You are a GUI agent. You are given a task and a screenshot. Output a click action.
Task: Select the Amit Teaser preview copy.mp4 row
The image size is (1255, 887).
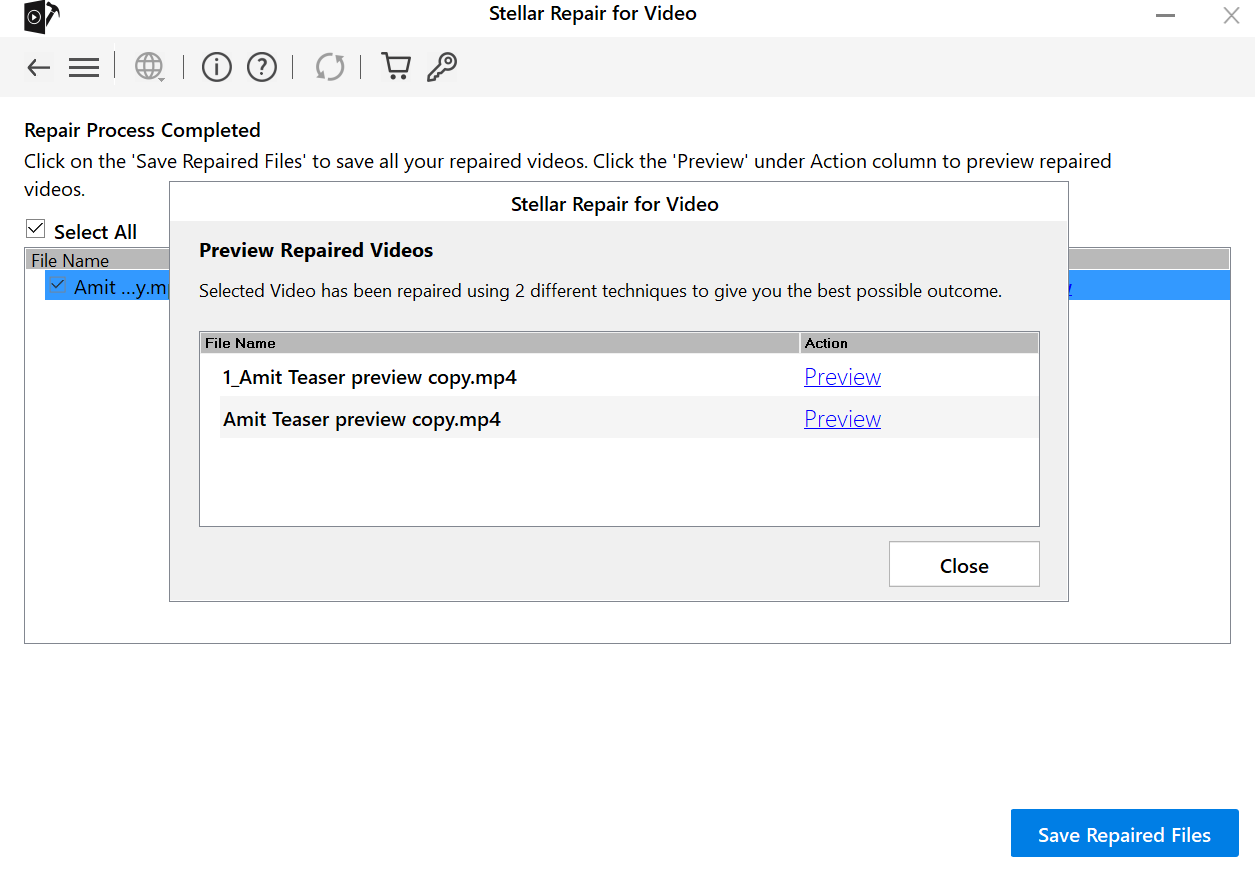(362, 419)
